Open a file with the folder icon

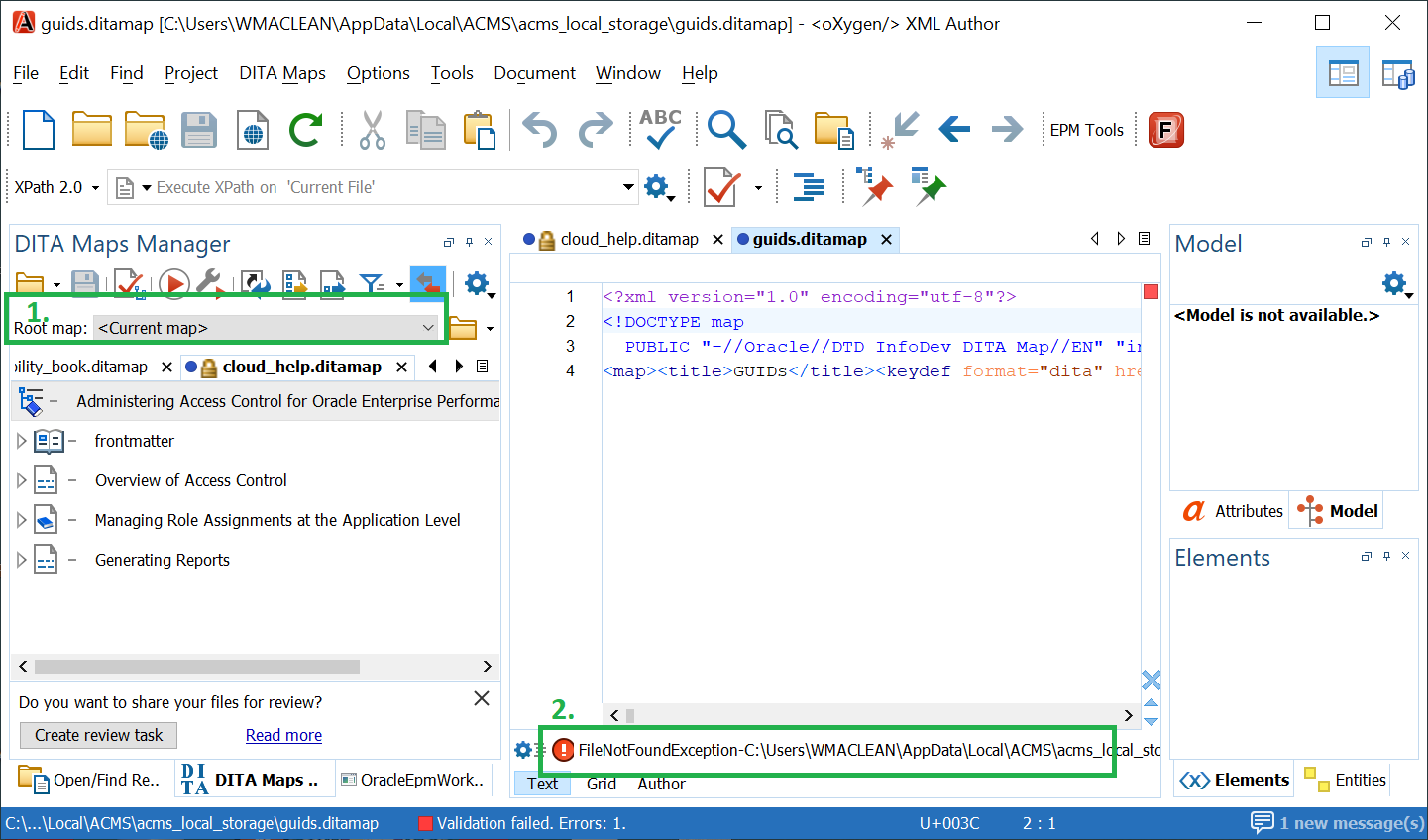(92, 130)
